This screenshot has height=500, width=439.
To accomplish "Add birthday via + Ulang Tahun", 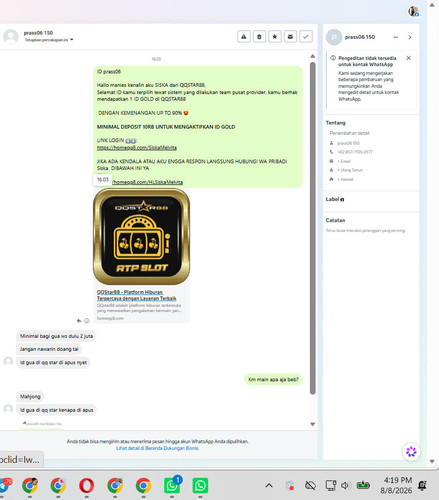I will (350, 170).
